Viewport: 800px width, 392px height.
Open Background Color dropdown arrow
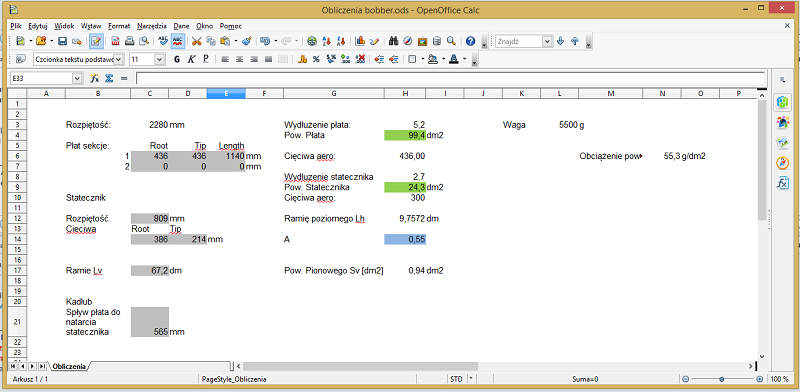pos(443,59)
